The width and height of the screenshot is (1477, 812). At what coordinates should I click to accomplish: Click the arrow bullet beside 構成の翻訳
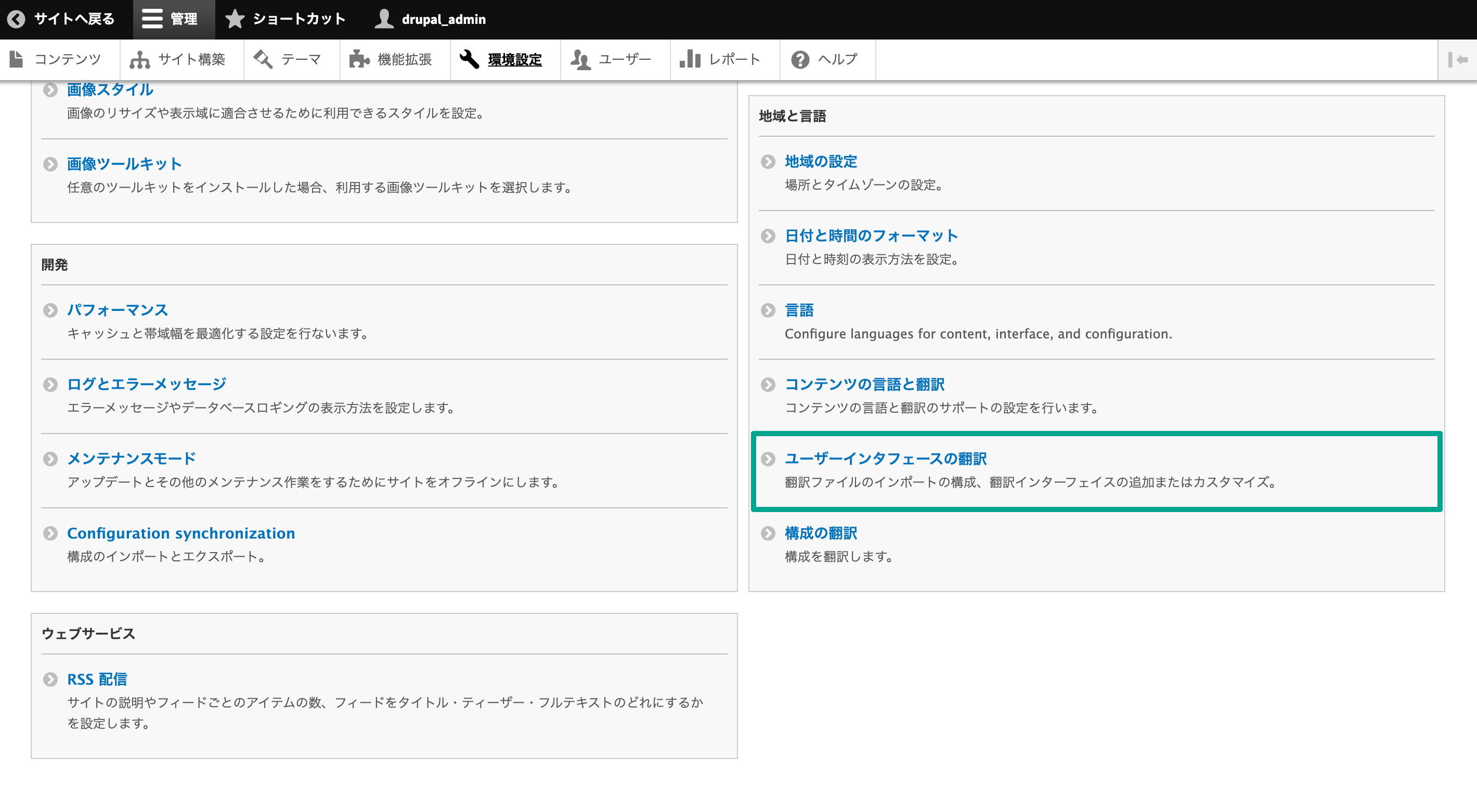coord(768,533)
